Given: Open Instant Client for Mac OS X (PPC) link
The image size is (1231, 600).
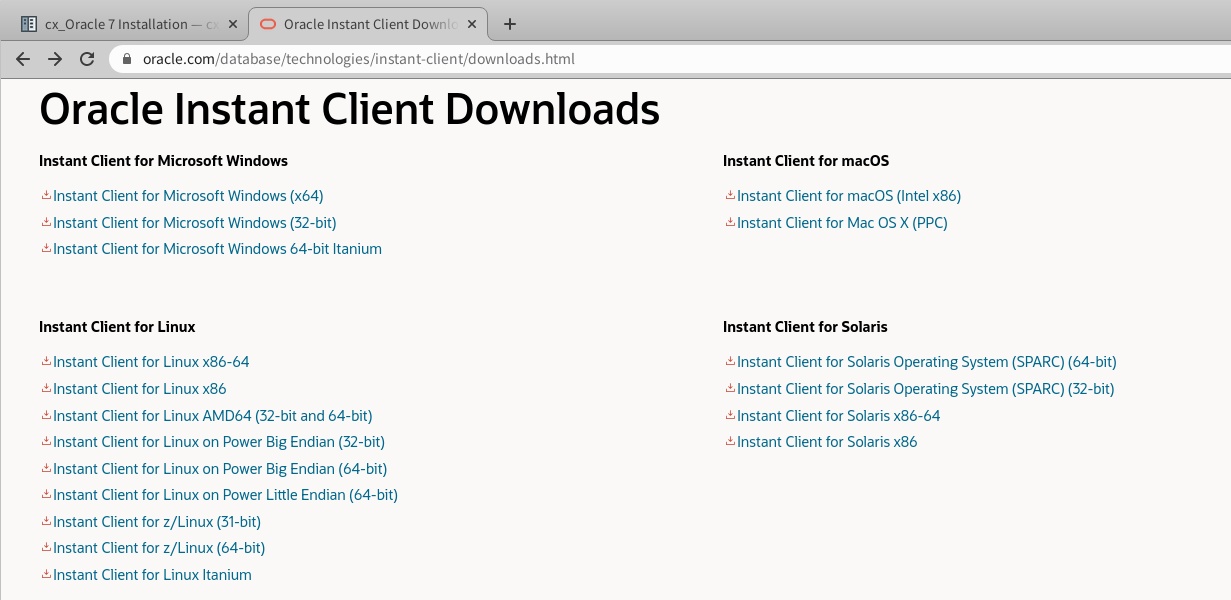Looking at the screenshot, I should point(842,223).
